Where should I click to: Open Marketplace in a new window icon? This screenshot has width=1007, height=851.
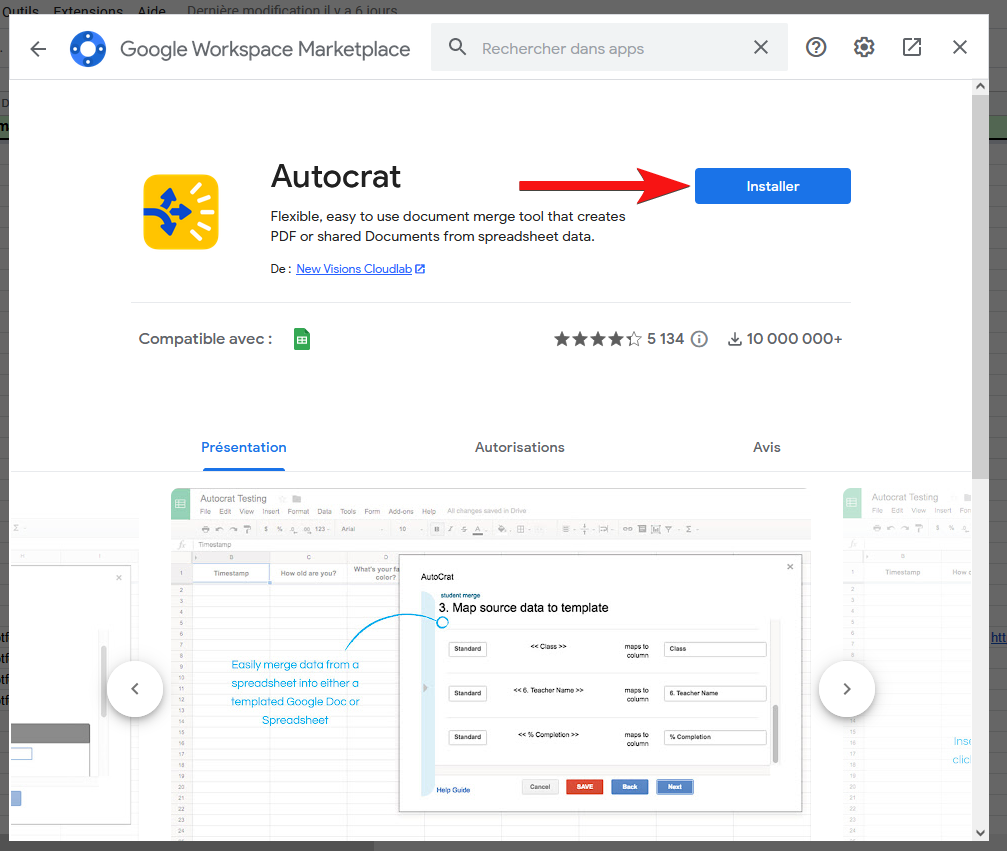[912, 48]
